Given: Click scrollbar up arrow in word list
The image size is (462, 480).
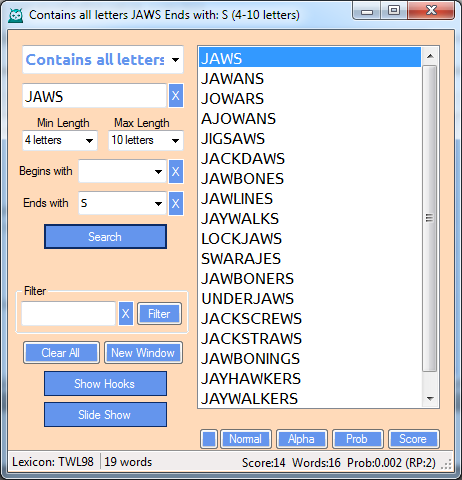Looking at the screenshot, I should (430, 56).
